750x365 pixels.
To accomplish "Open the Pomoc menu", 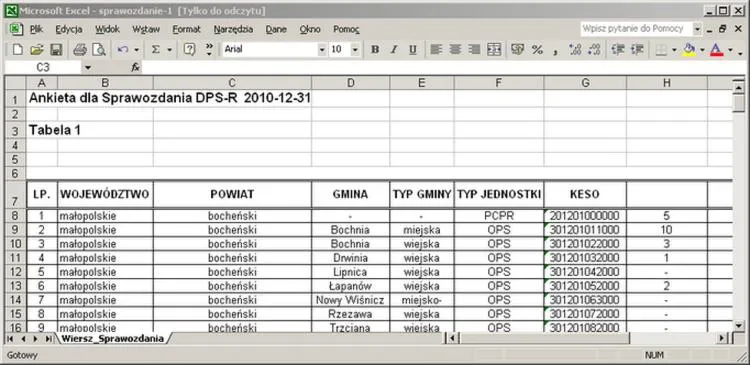I will coord(346,29).
